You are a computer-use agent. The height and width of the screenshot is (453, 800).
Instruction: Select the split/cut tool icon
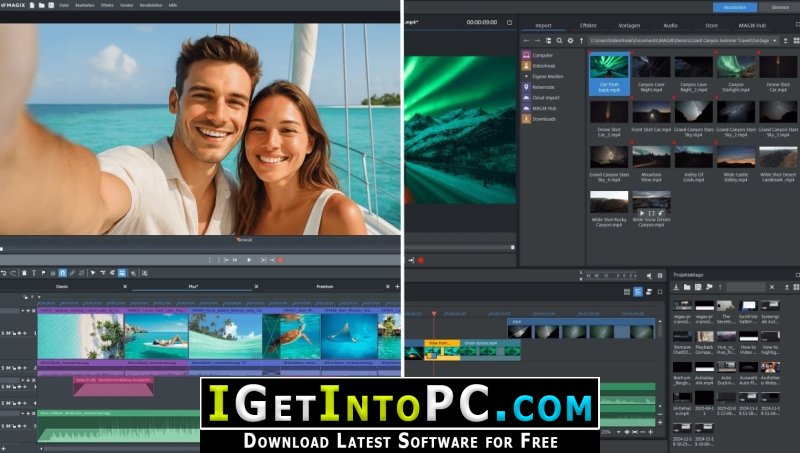pos(134,273)
